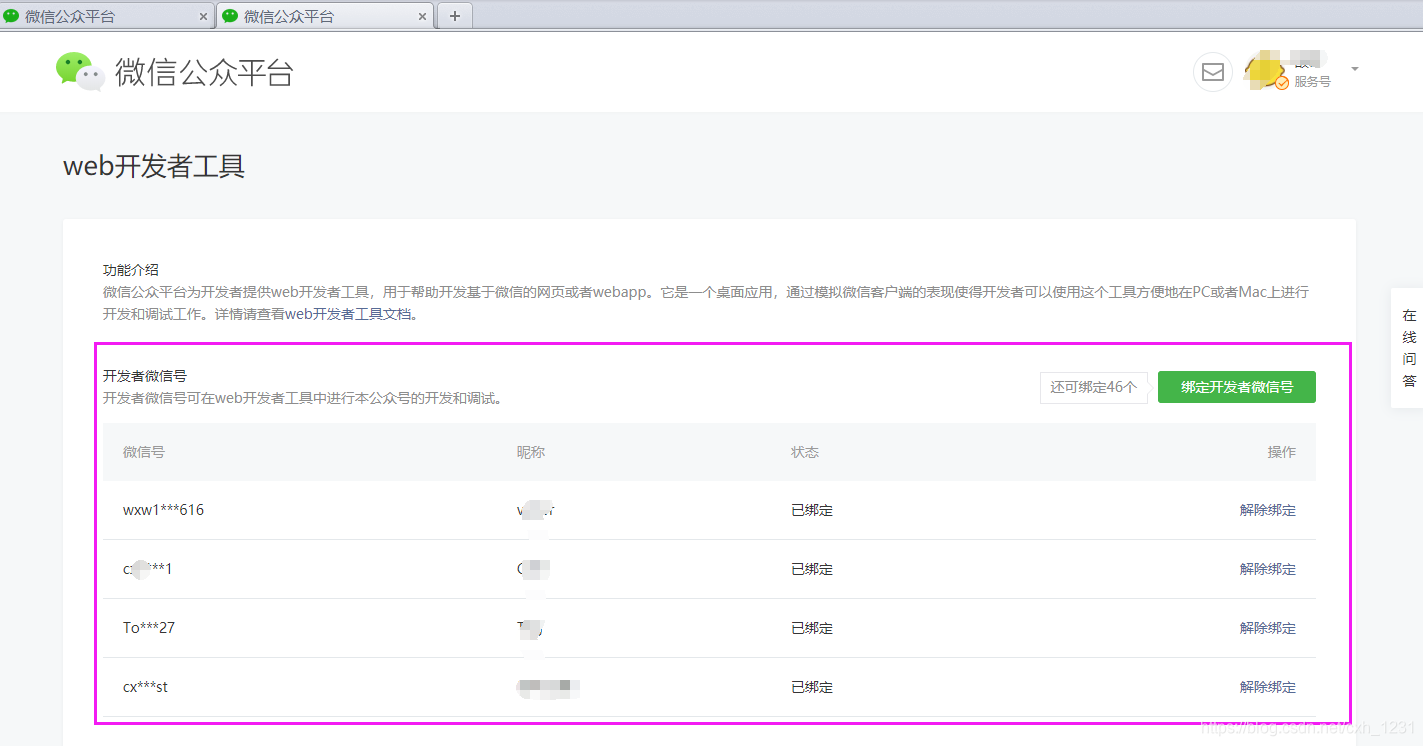Select the second 微信公众平台 tab
The width and height of the screenshot is (1423, 746).
[310, 17]
